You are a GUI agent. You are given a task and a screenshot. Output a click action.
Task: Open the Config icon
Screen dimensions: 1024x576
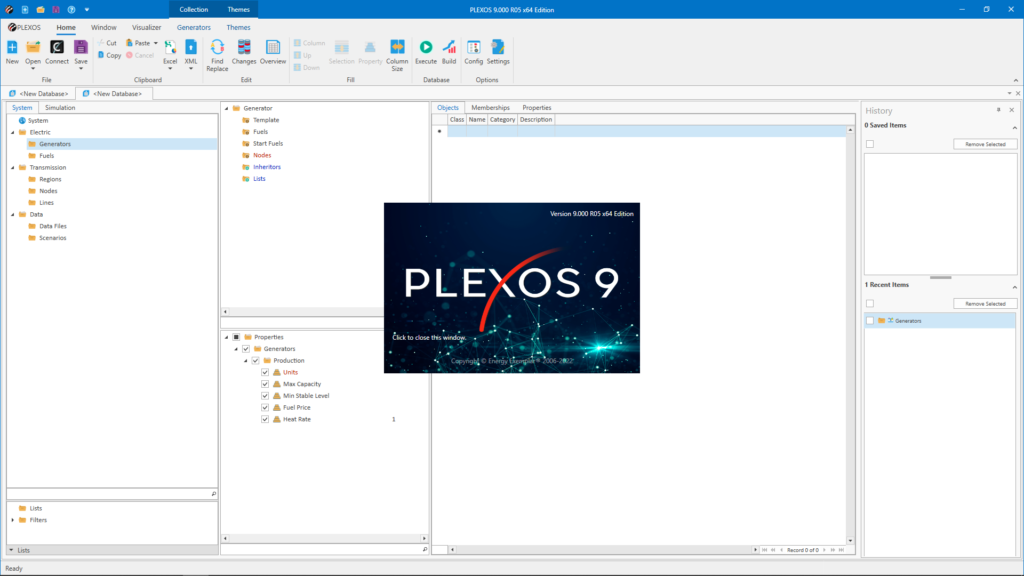tap(473, 47)
